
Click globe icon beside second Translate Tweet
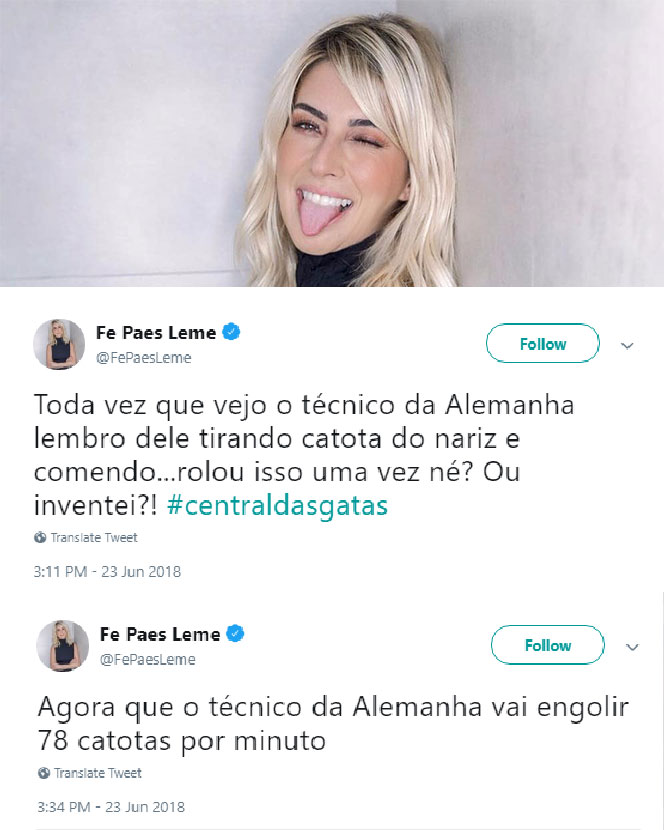click(44, 773)
